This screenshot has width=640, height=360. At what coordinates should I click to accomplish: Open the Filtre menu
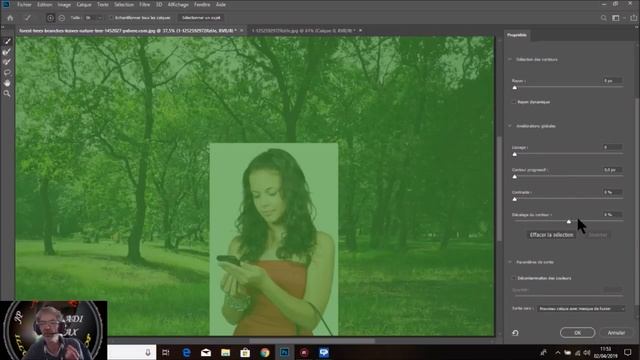pyautogui.click(x=144, y=4)
